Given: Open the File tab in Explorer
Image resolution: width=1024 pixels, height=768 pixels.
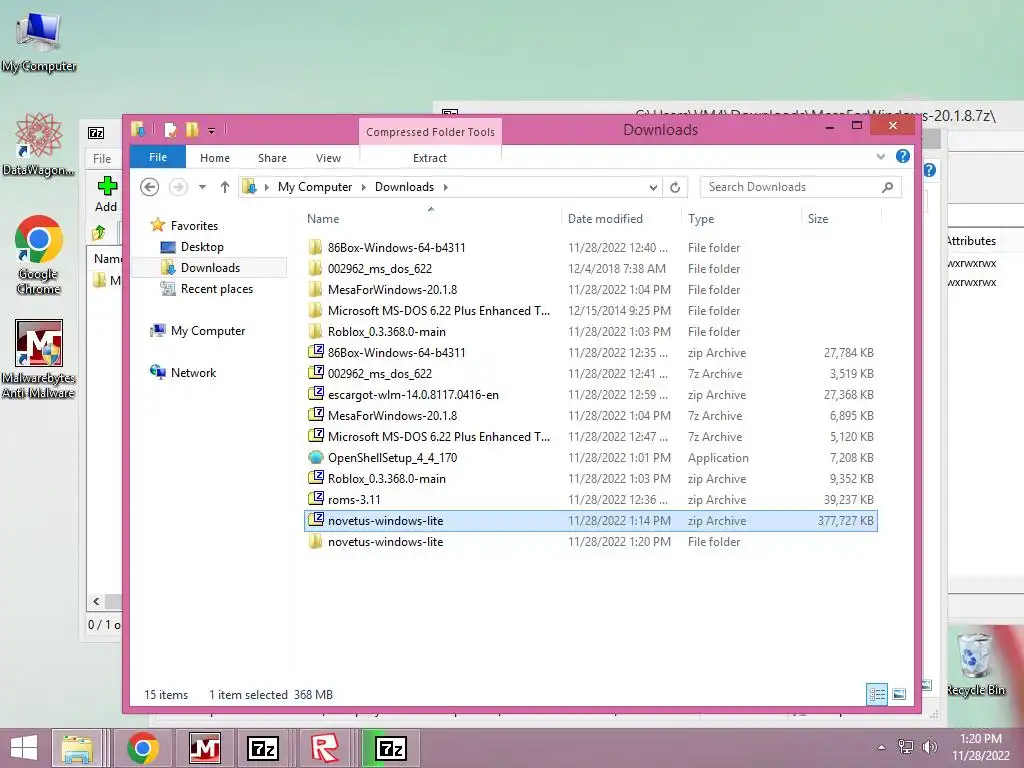Looking at the screenshot, I should tap(158, 157).
